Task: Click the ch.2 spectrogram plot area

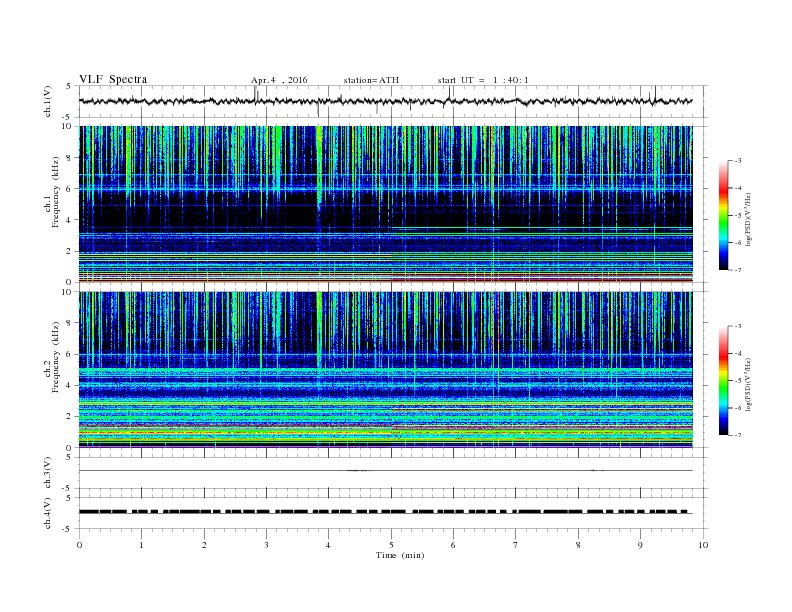Action: click(386, 370)
